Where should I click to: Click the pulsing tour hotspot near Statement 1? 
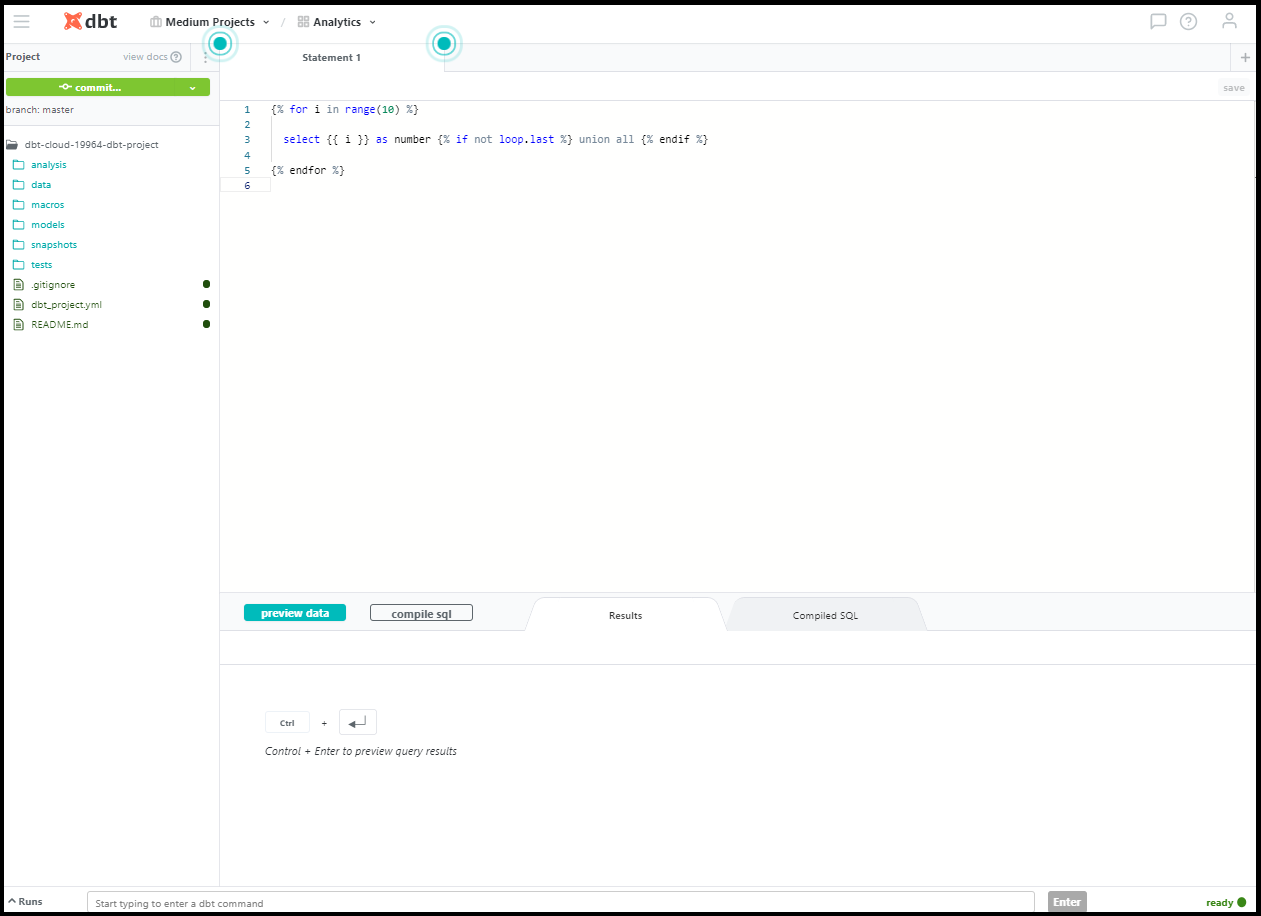445,44
